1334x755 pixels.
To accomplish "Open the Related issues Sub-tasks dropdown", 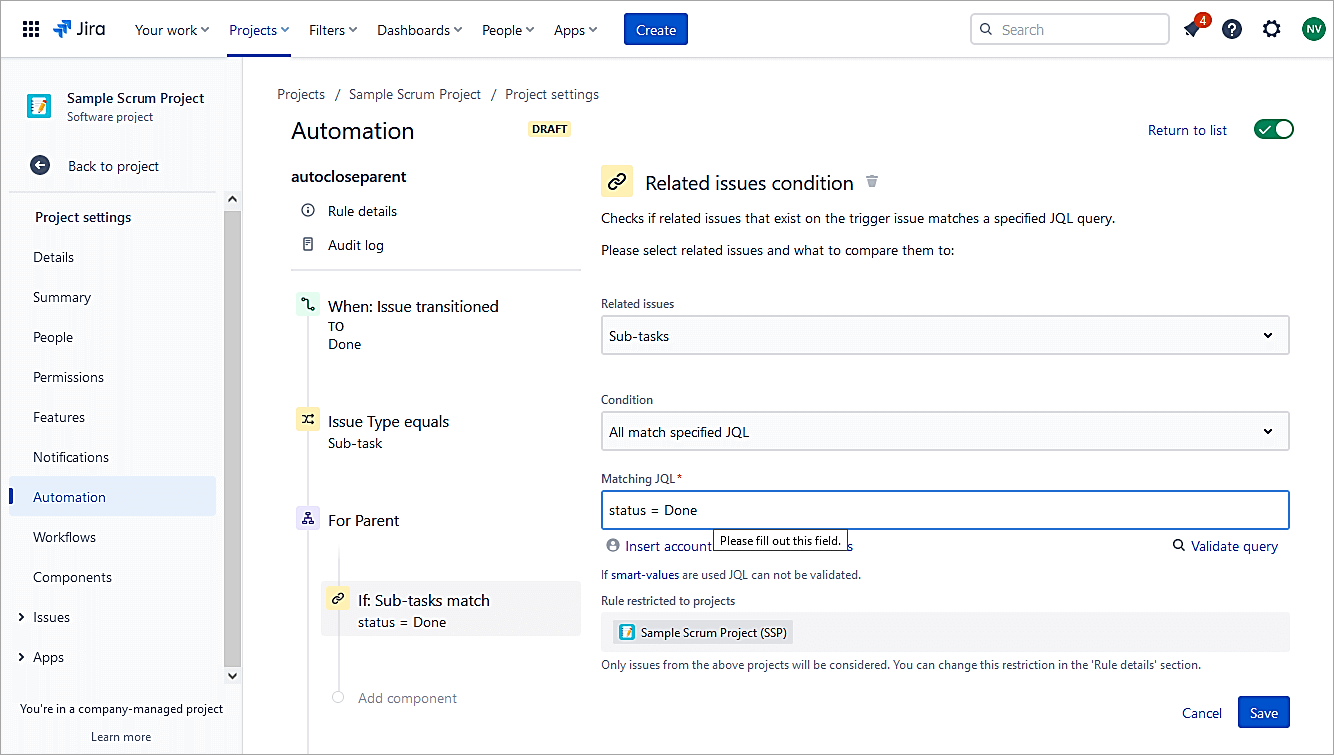I will click(x=944, y=336).
